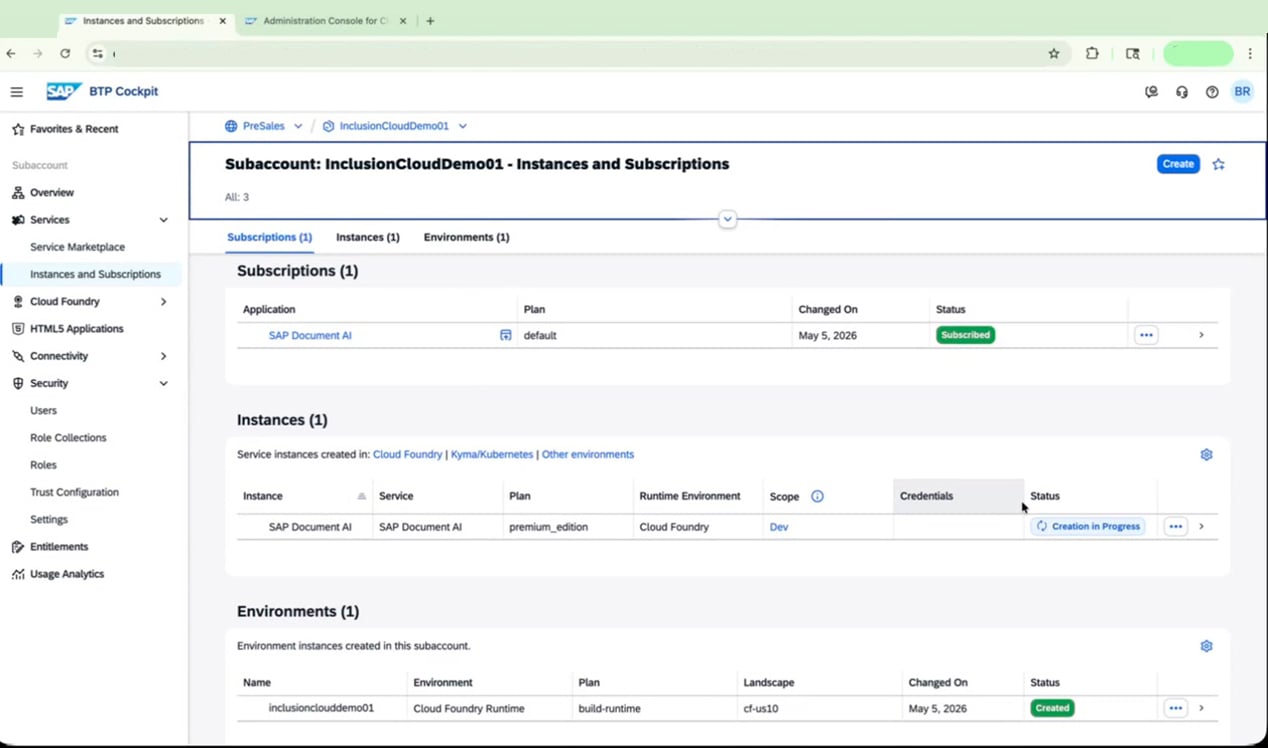Open HTML5 Applications
The width and height of the screenshot is (1268, 748).
point(77,329)
